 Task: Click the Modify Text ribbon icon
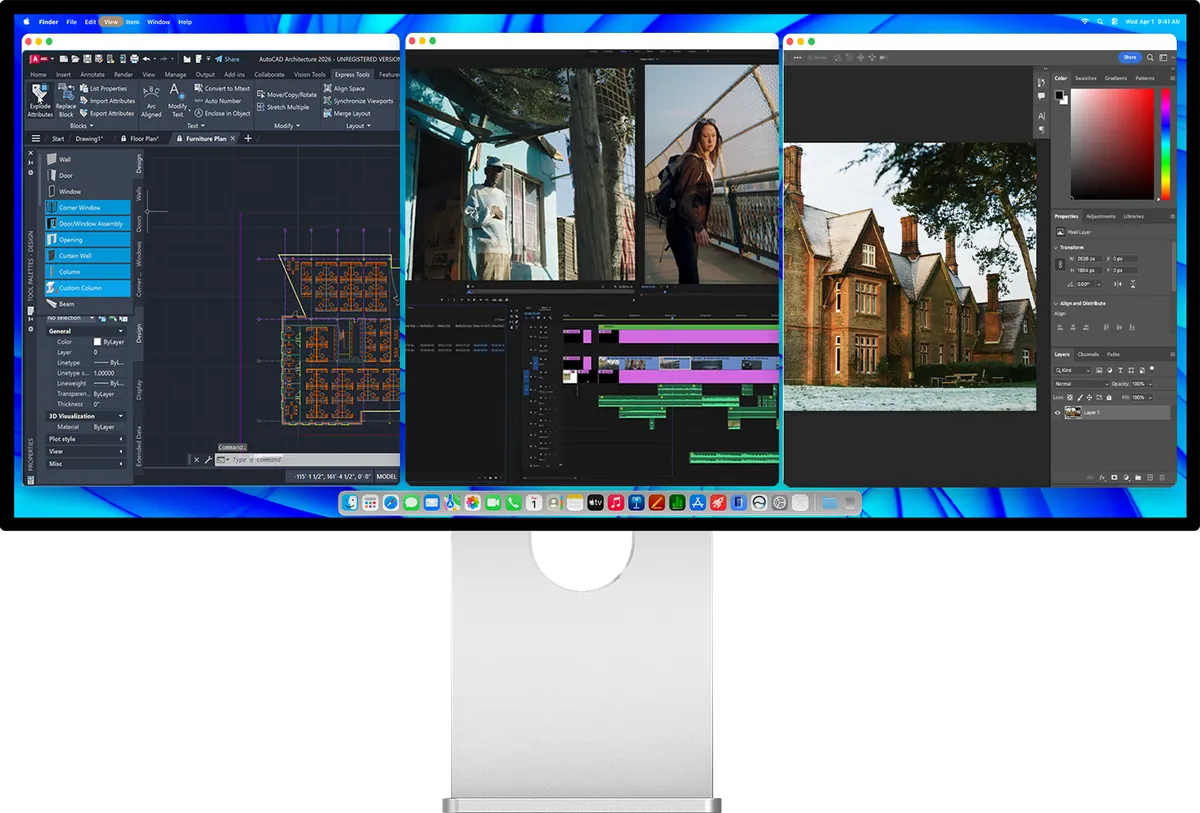tap(177, 101)
